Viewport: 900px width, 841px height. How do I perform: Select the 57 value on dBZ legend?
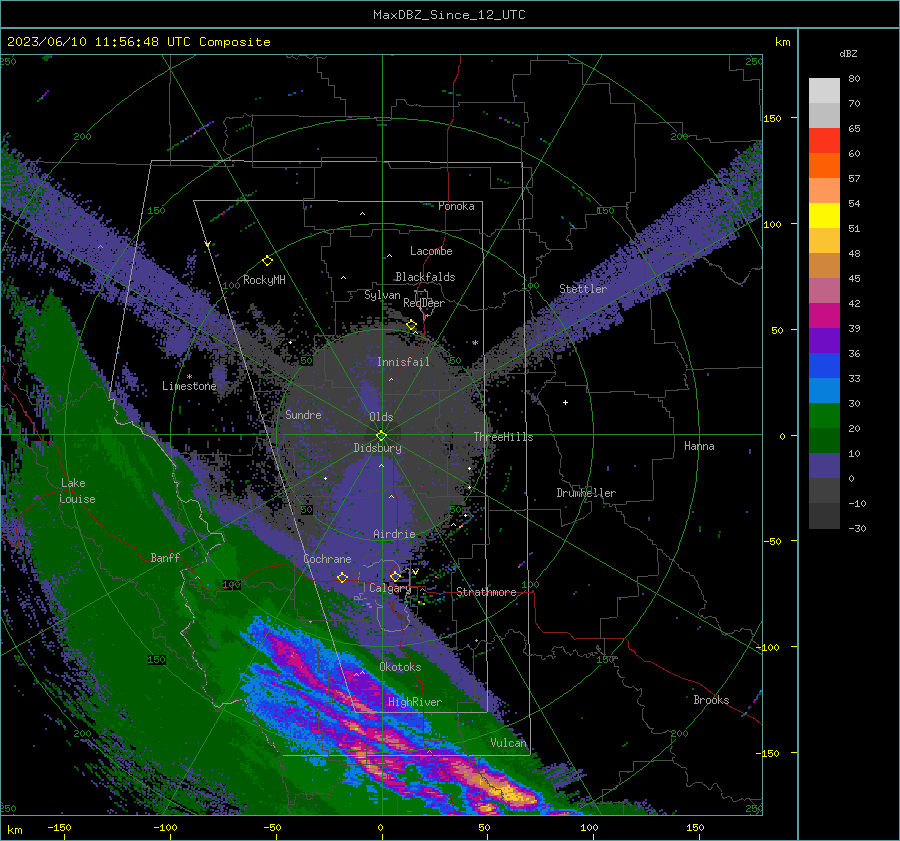click(854, 179)
